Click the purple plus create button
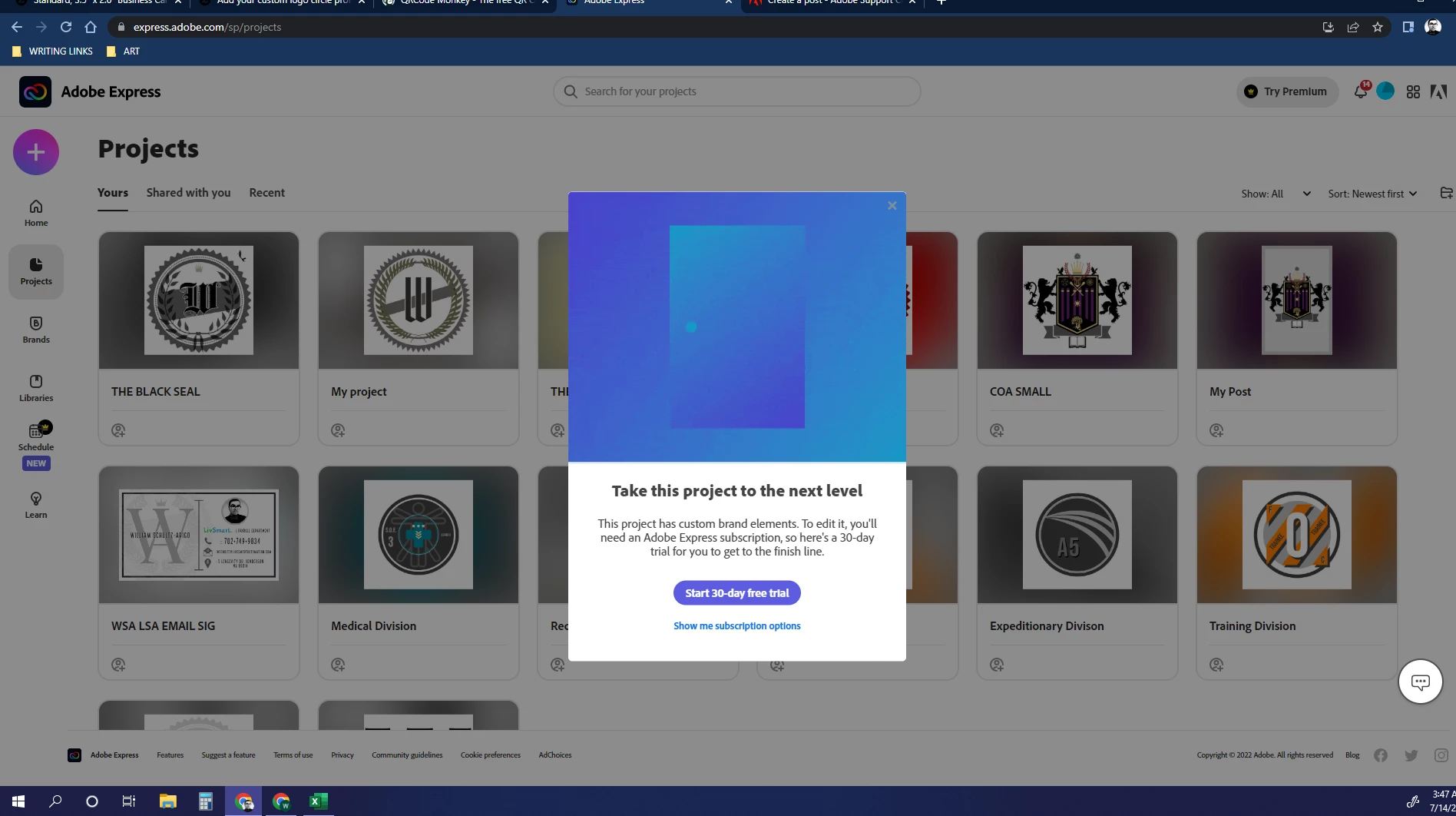 pyautogui.click(x=35, y=152)
